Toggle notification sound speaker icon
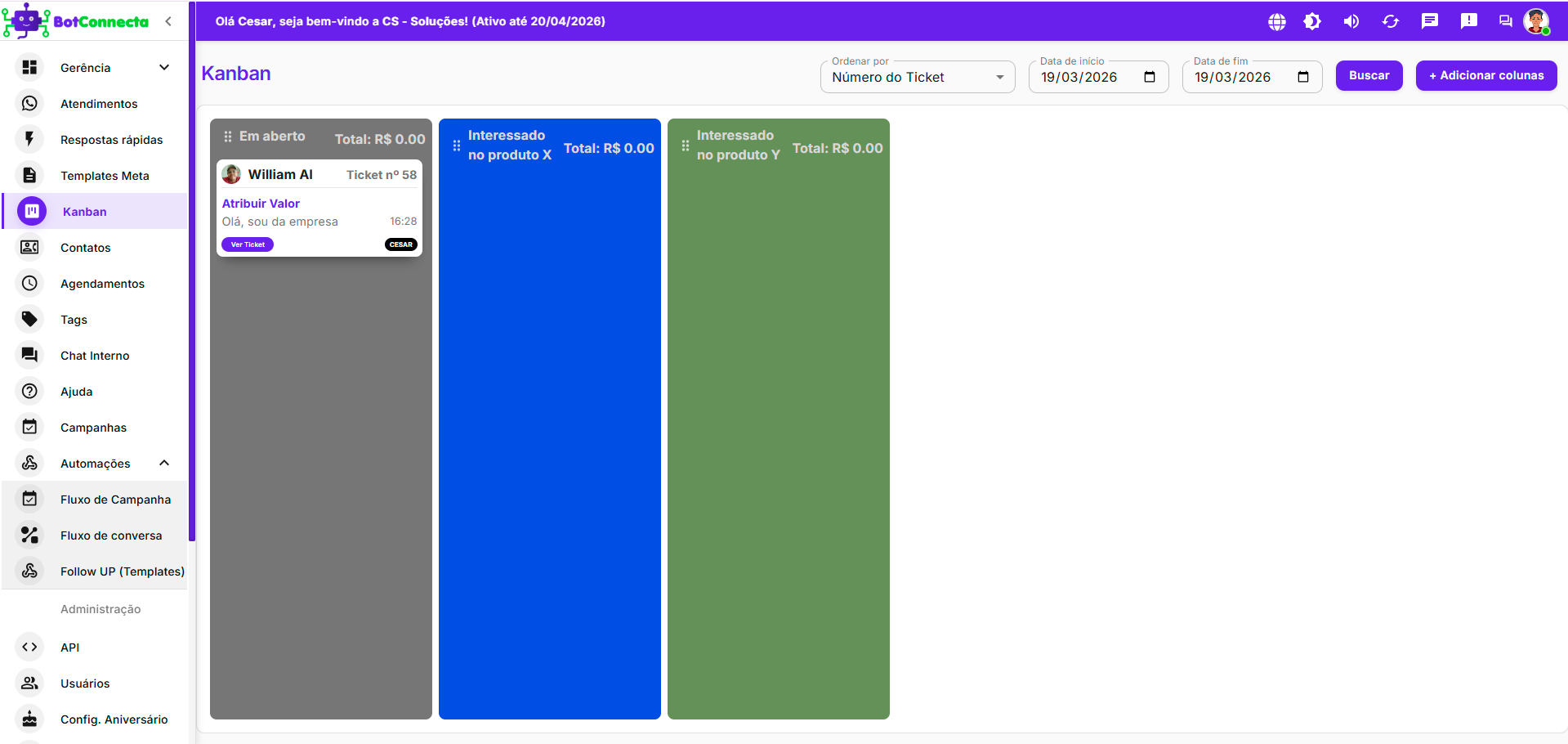The image size is (1568, 744). tap(1351, 22)
